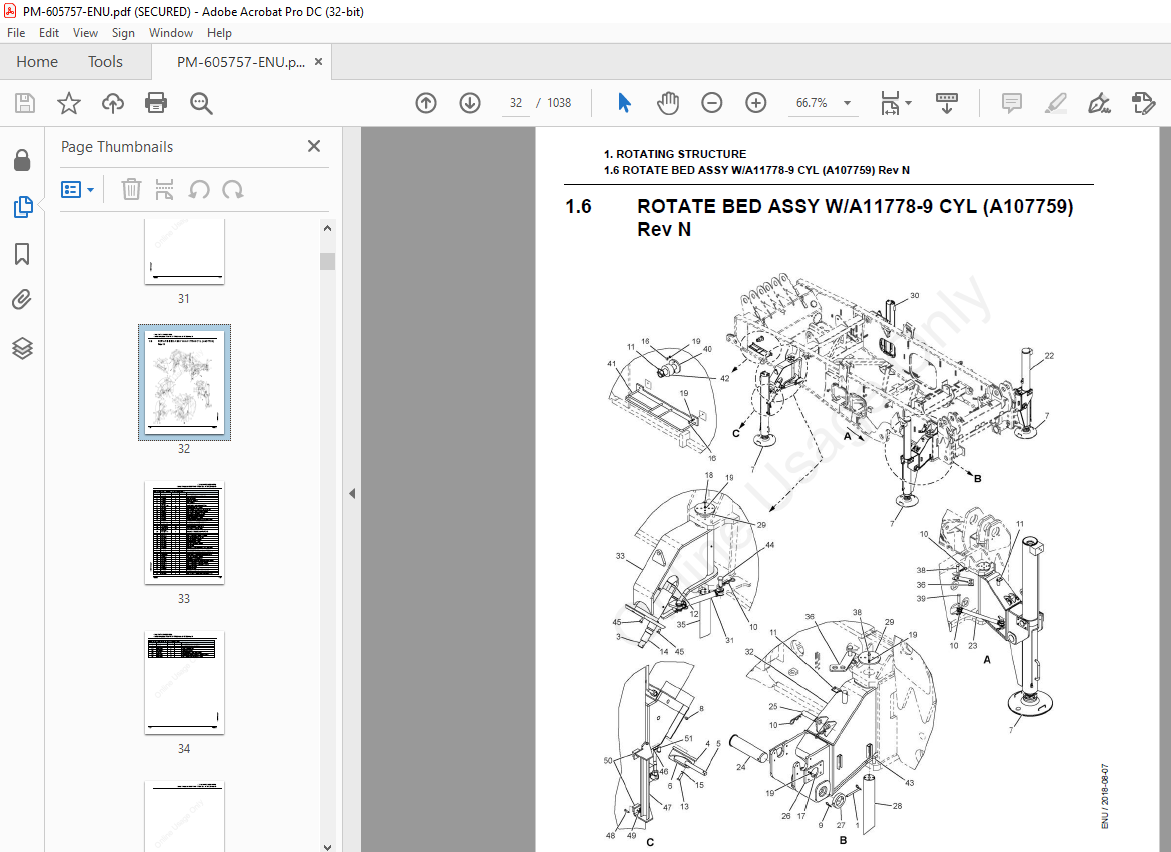
Task: Switch to the Tools tab
Action: (x=105, y=62)
